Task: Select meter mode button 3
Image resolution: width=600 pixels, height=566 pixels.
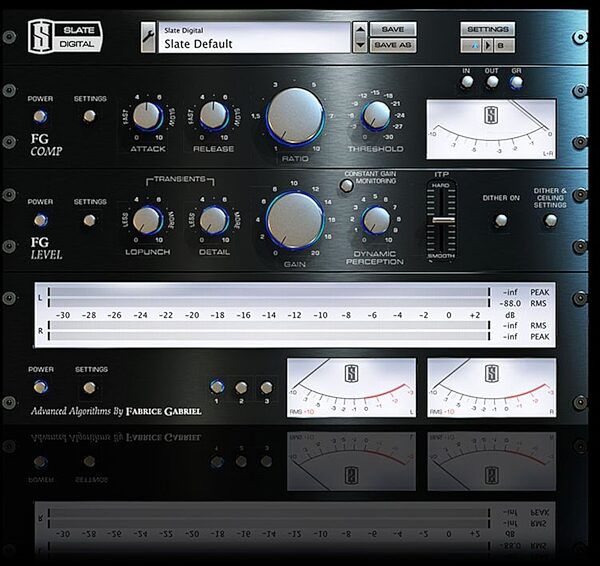Action: tap(266, 388)
